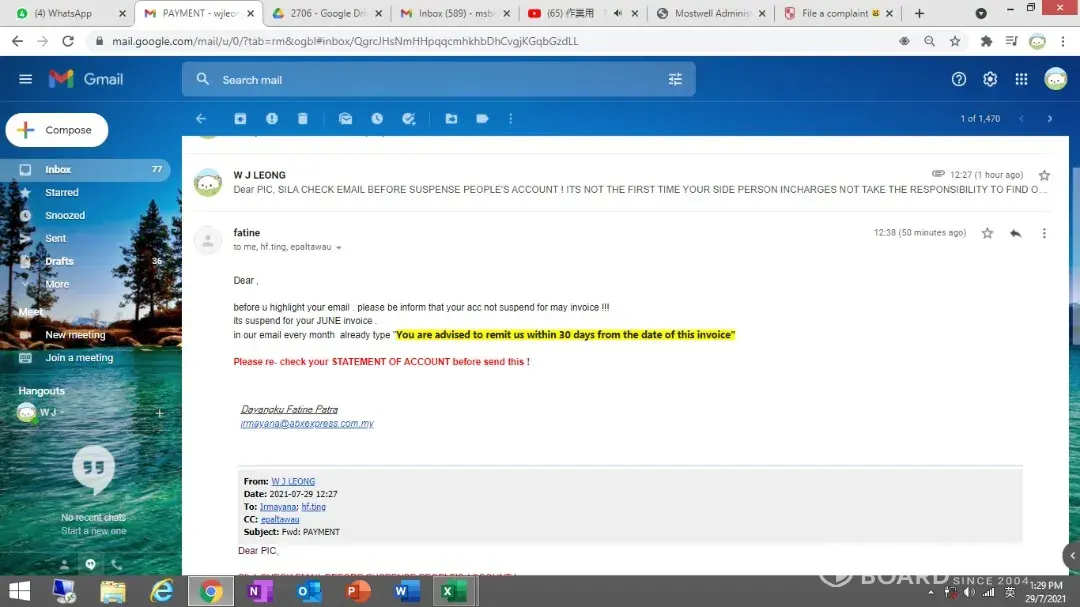Viewport: 1080px width, 607px height.
Task: Show hidden system tray icons arrow
Action: point(931,593)
